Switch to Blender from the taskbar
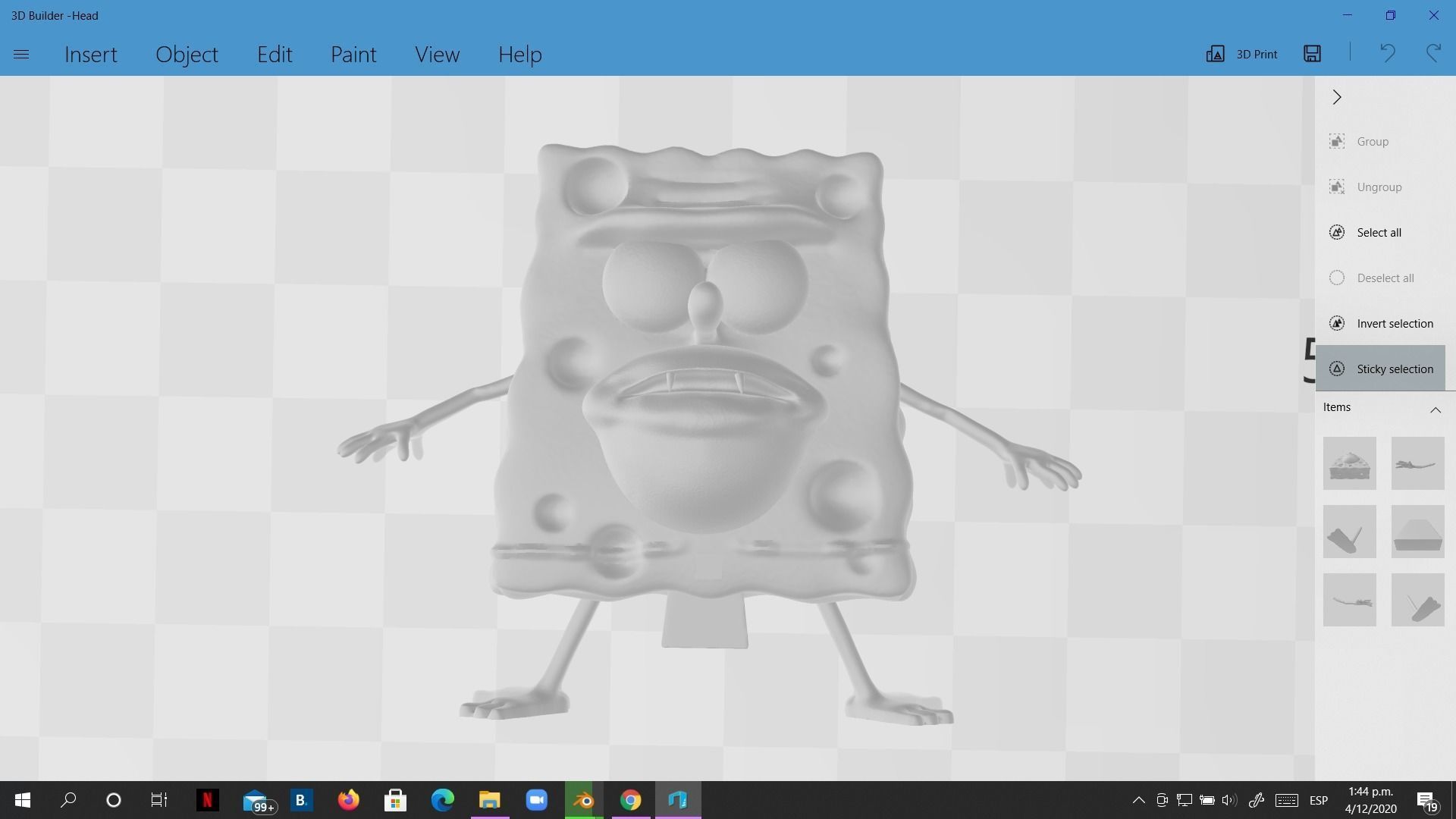This screenshot has width=1456, height=819. coord(584,800)
